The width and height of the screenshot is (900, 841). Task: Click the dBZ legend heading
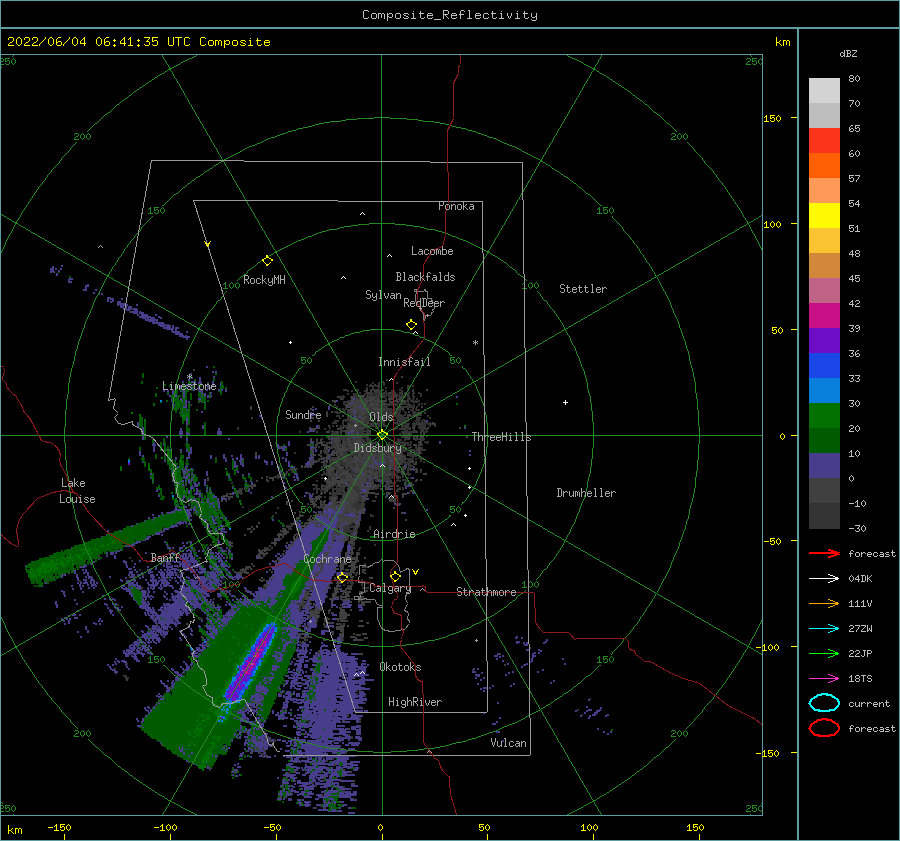[x=848, y=53]
